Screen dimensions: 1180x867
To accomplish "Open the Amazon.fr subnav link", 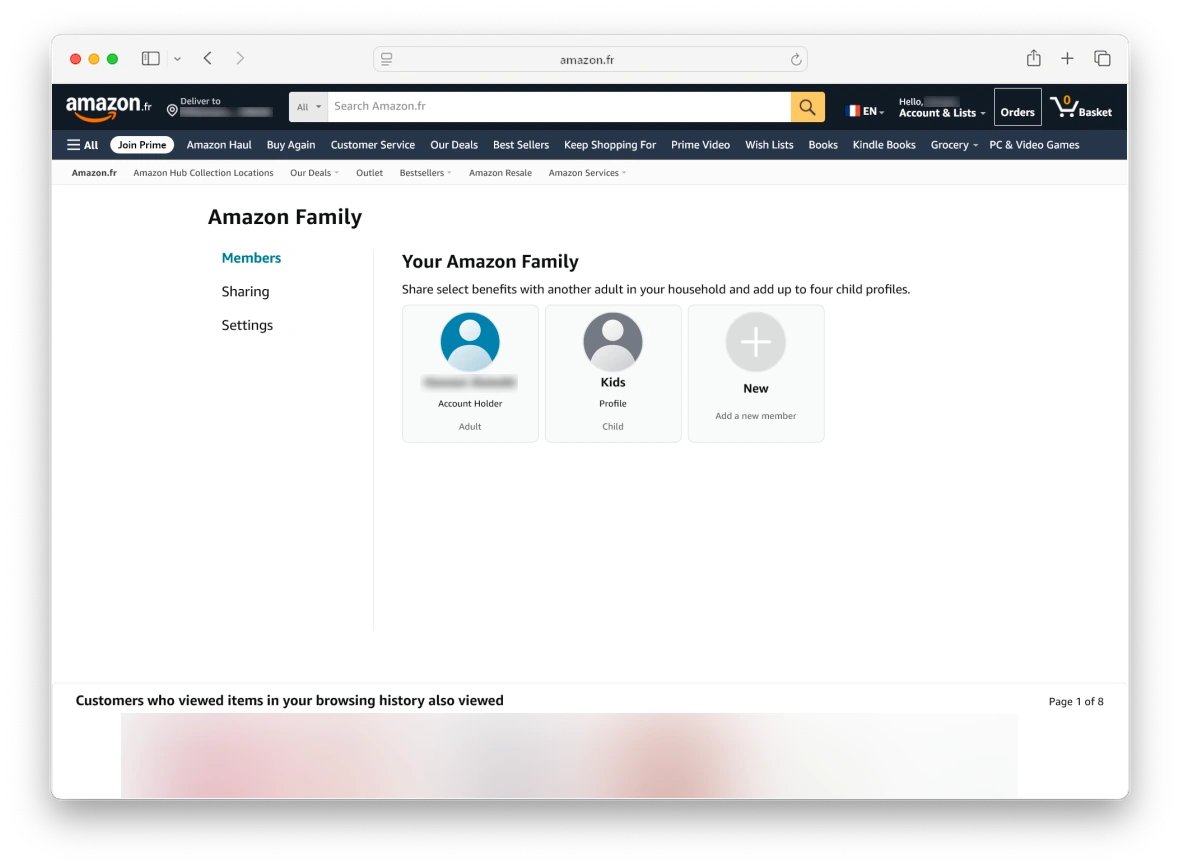I will [x=94, y=173].
